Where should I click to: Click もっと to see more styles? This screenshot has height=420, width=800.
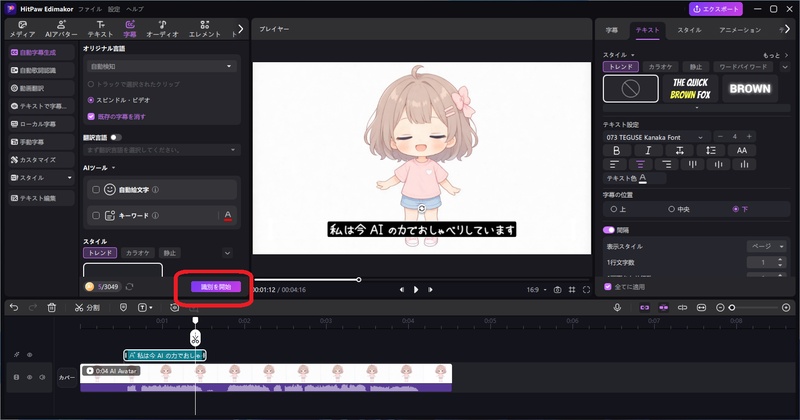[x=775, y=55]
